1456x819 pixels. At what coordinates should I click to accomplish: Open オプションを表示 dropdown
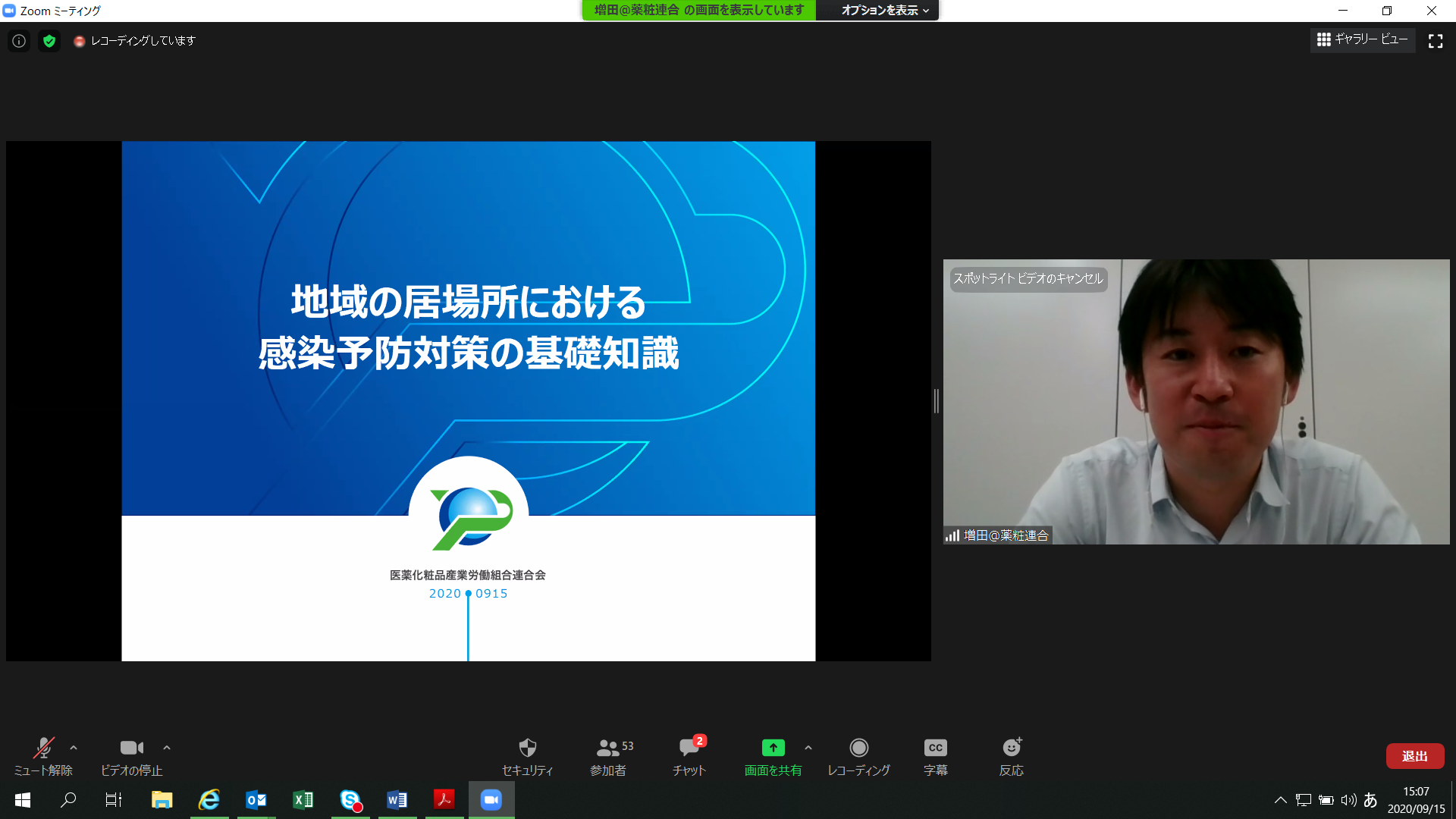[885, 10]
